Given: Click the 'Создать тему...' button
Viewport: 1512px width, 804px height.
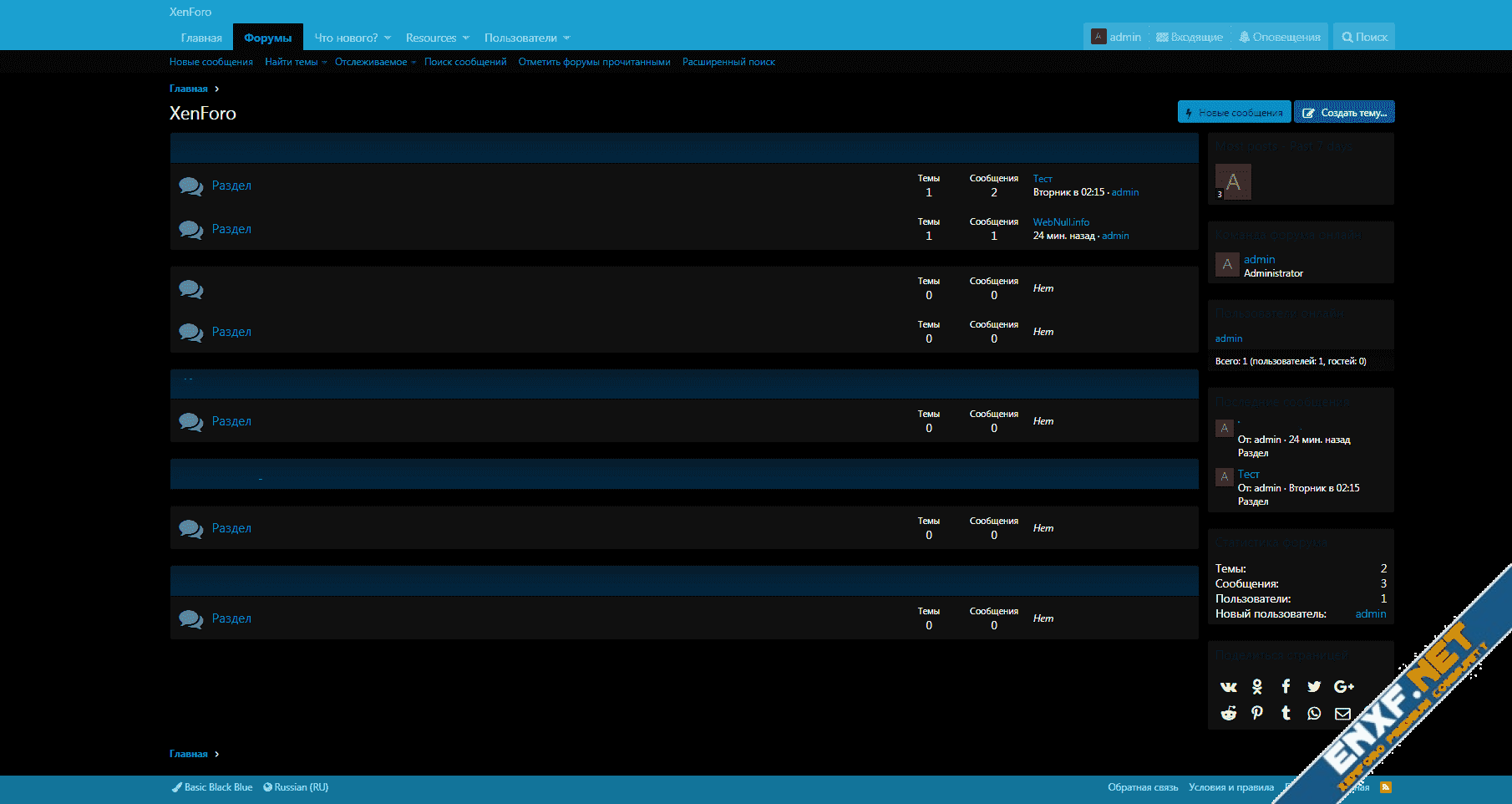Looking at the screenshot, I should [1344, 113].
